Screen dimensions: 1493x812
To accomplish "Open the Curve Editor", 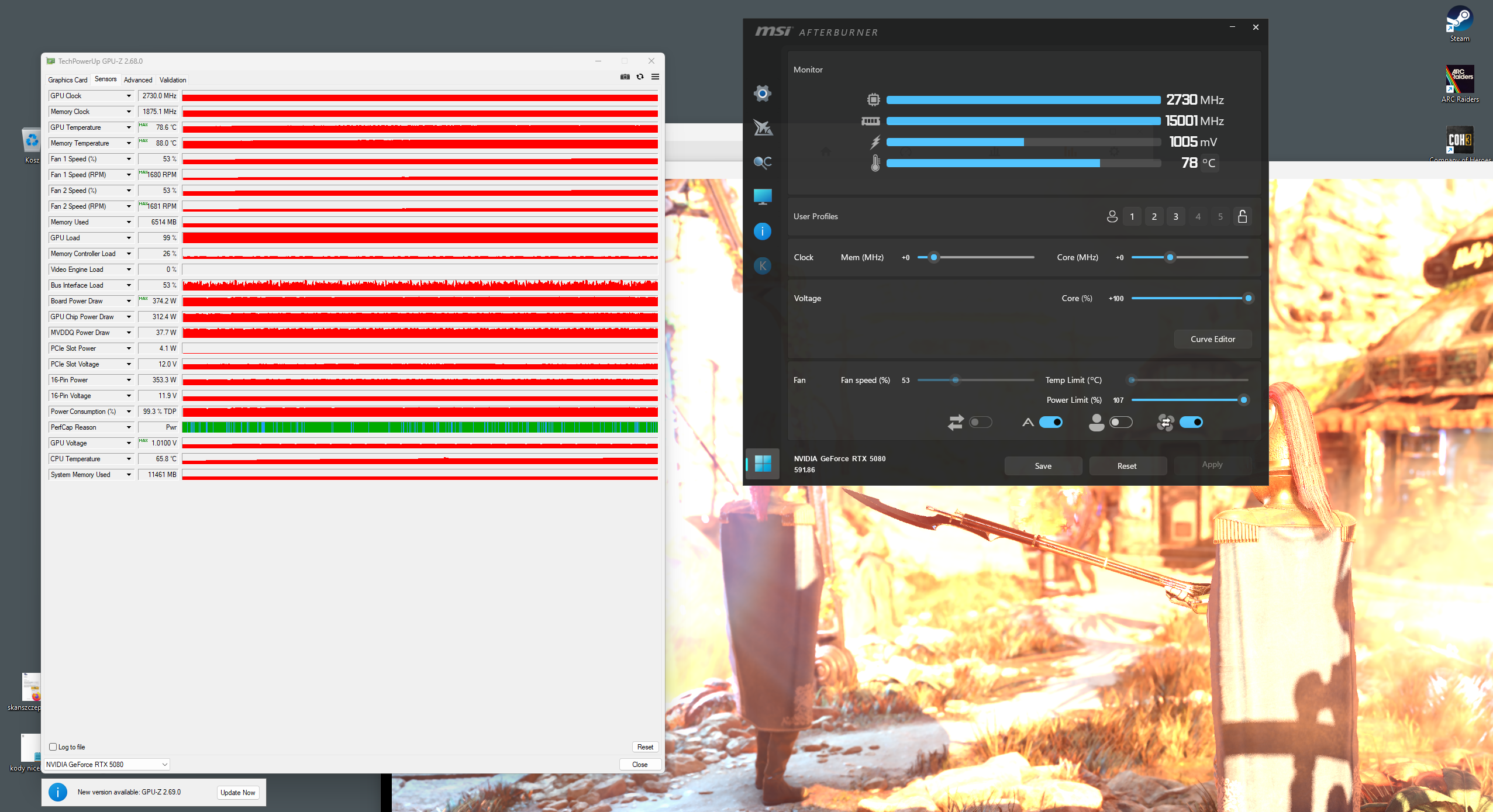I will (1212, 339).
